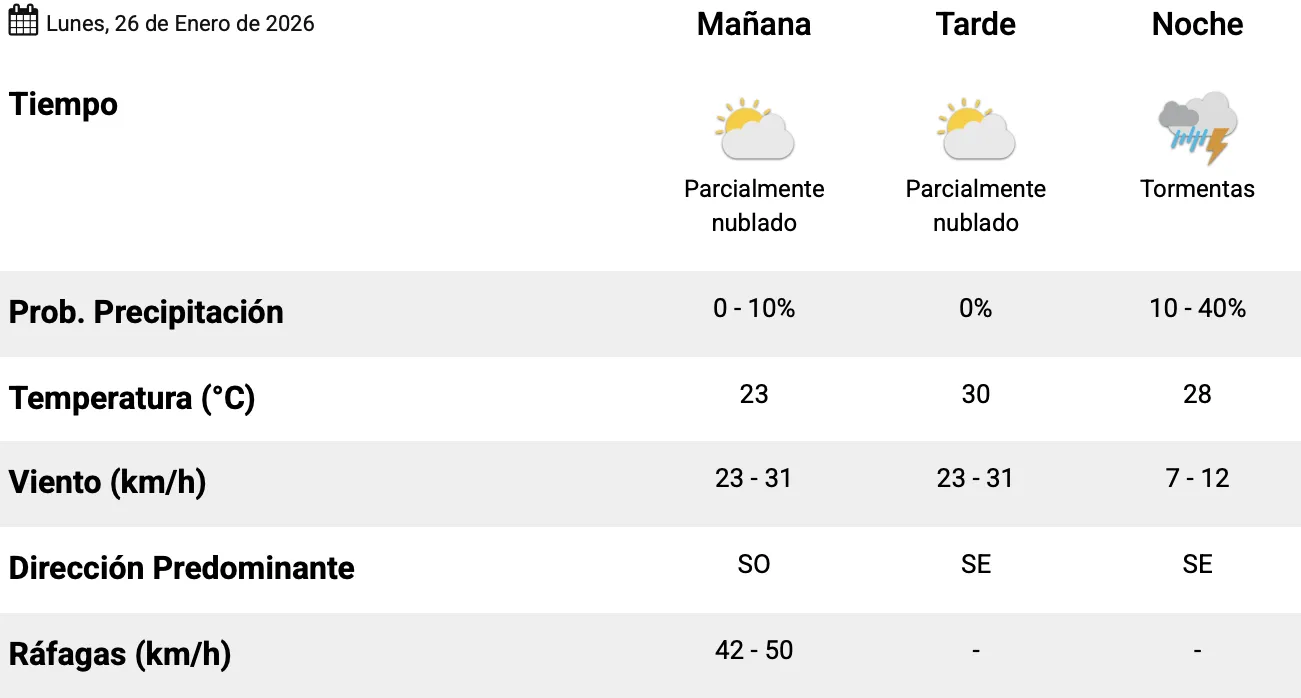
Task: Click the Tiempo heading
Action: pos(63,104)
